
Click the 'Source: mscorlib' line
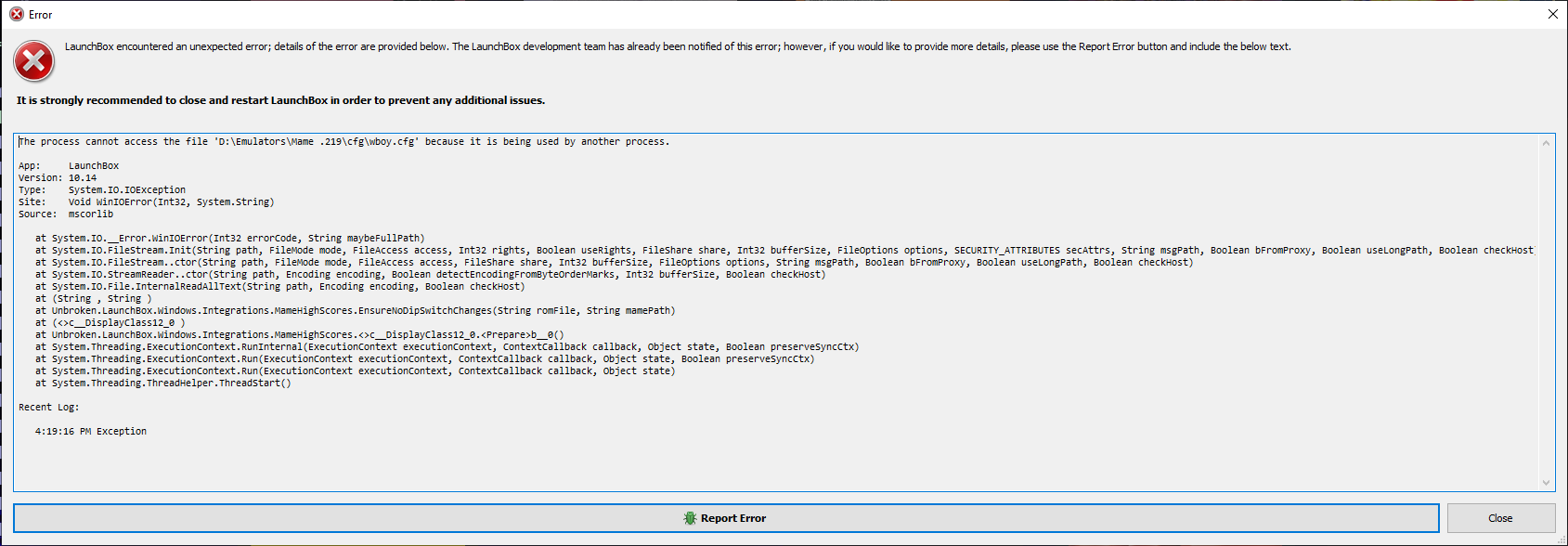point(66,214)
